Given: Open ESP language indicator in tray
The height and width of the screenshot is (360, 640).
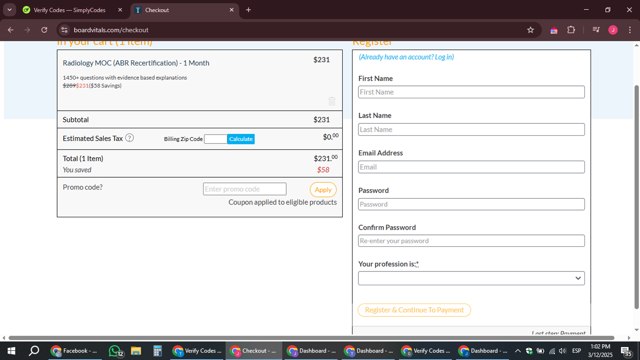Looking at the screenshot, I should tap(576, 351).
